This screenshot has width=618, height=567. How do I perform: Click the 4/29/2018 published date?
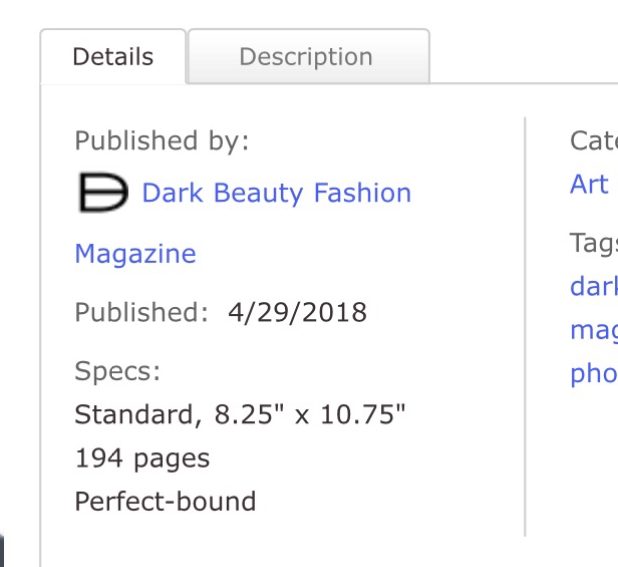coord(297,313)
